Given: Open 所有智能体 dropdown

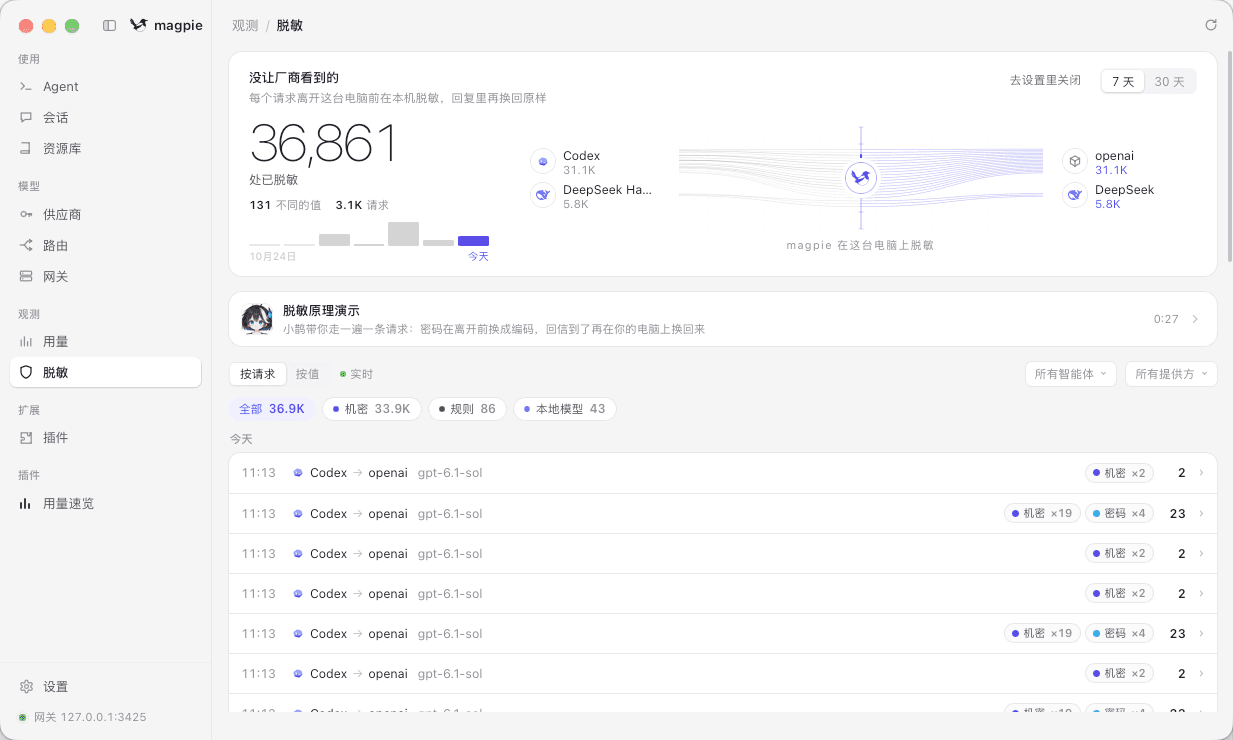Looking at the screenshot, I should [1071, 374].
